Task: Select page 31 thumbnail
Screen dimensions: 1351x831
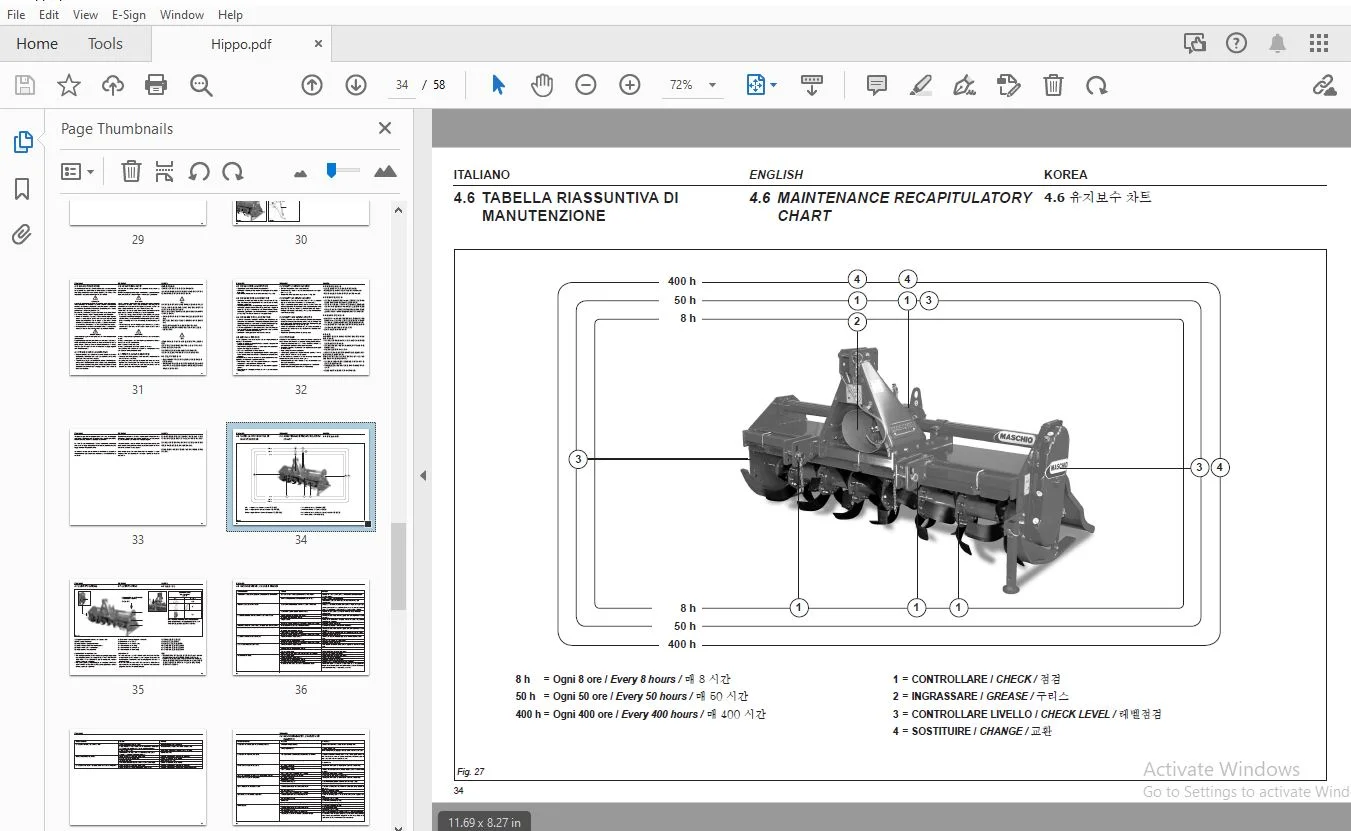Action: pyautogui.click(x=138, y=328)
